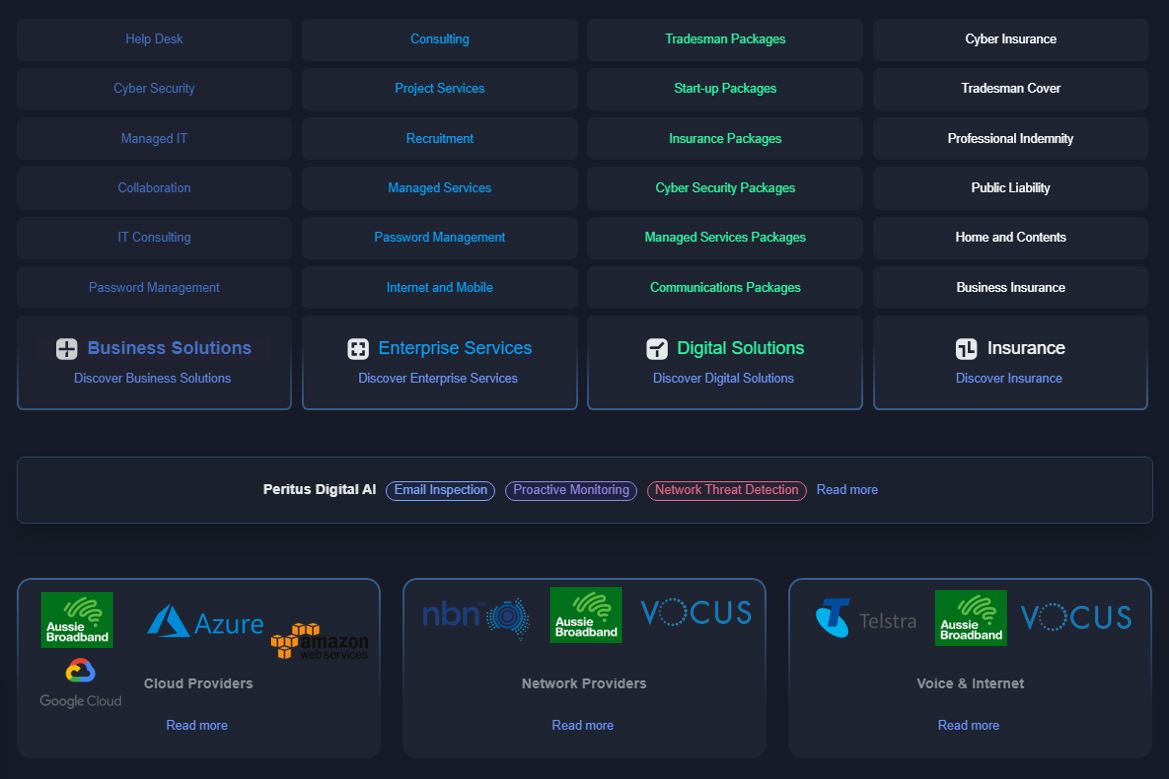Open Cyber Insurance
This screenshot has height=779, width=1169.
click(1011, 39)
